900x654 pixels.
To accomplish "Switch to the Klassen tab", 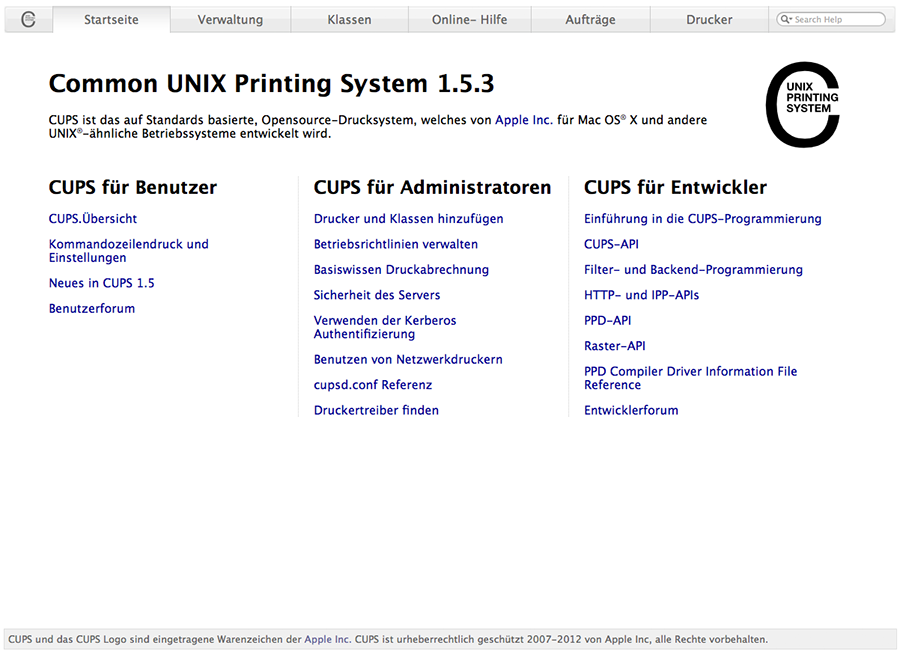I will pyautogui.click(x=349, y=19).
